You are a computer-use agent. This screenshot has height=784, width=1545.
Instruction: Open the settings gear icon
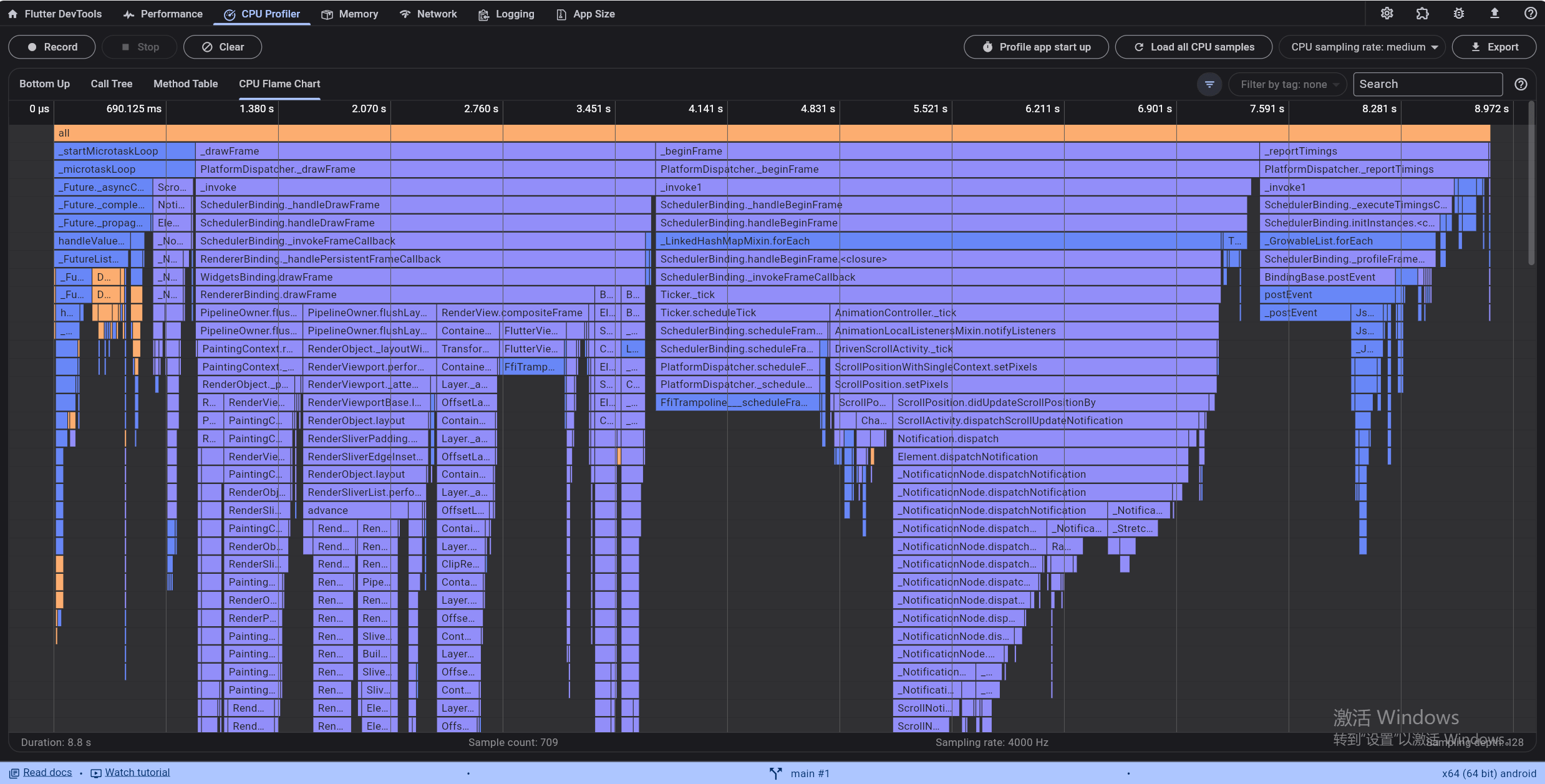[1387, 14]
